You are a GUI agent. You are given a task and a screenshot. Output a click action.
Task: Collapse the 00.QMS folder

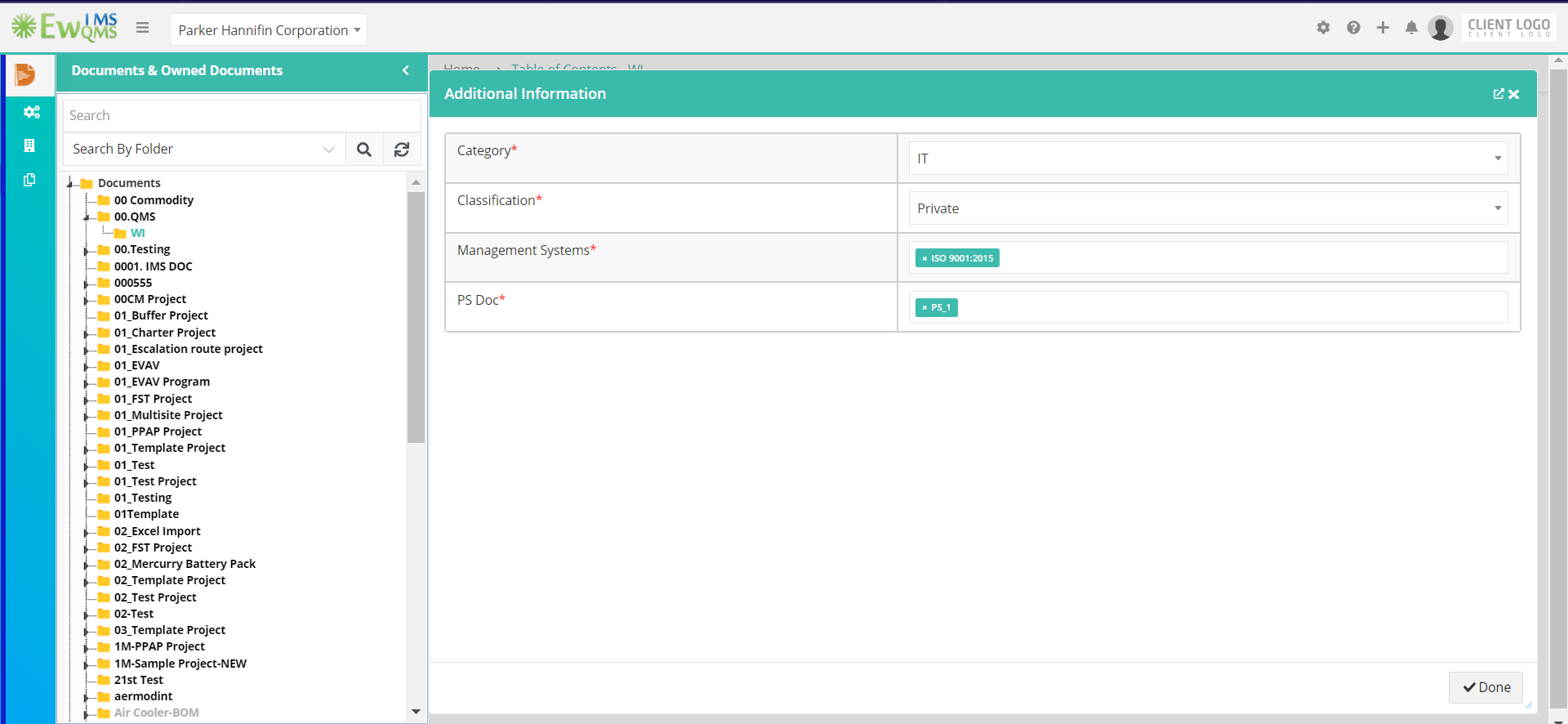(87, 217)
